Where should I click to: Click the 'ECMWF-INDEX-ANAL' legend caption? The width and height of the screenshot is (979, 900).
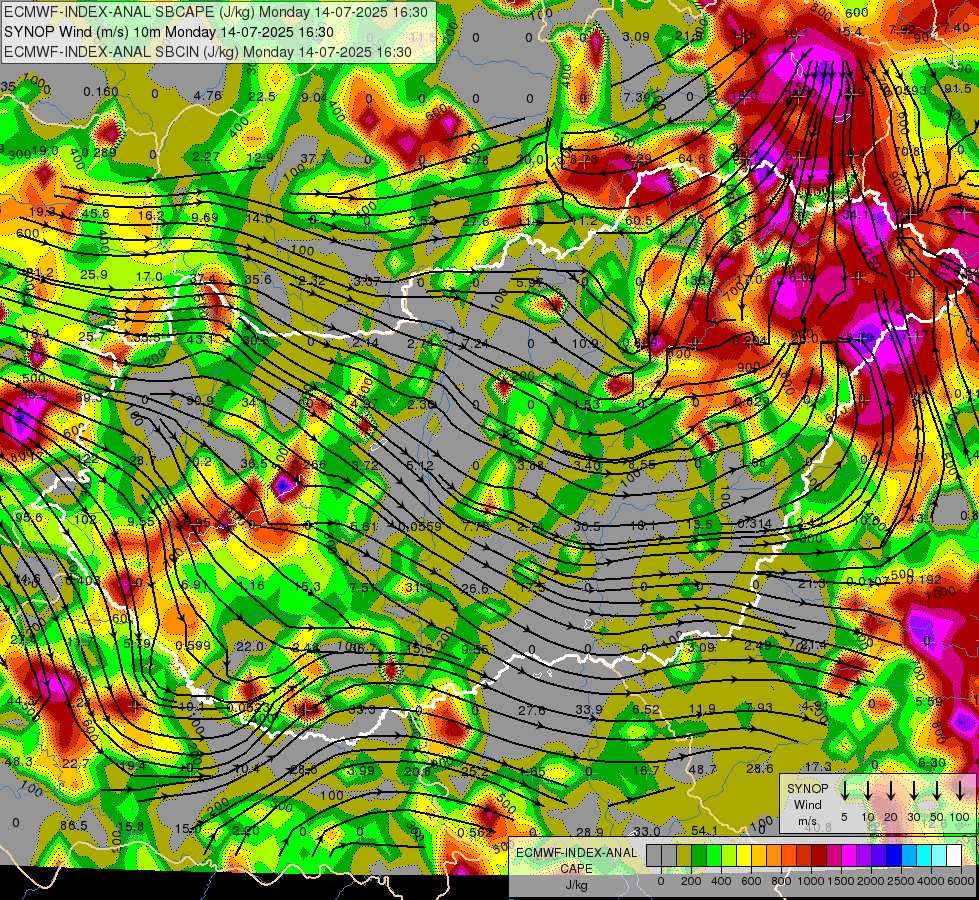tap(577, 853)
